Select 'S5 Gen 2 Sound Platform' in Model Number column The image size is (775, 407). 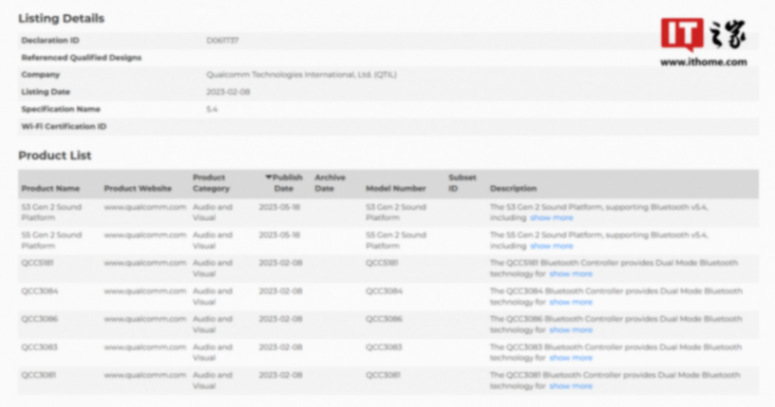click(396, 240)
